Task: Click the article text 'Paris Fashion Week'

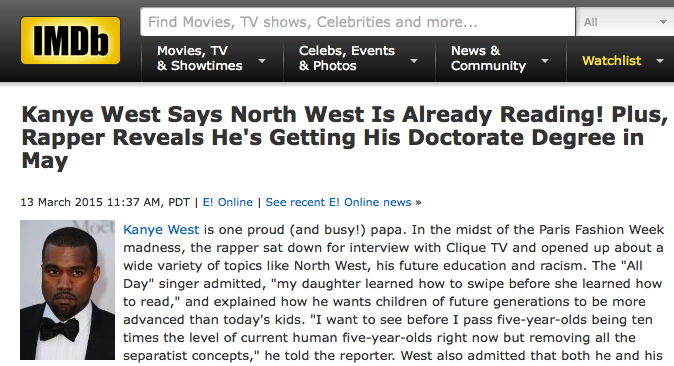Action: pyautogui.click(x=601, y=230)
